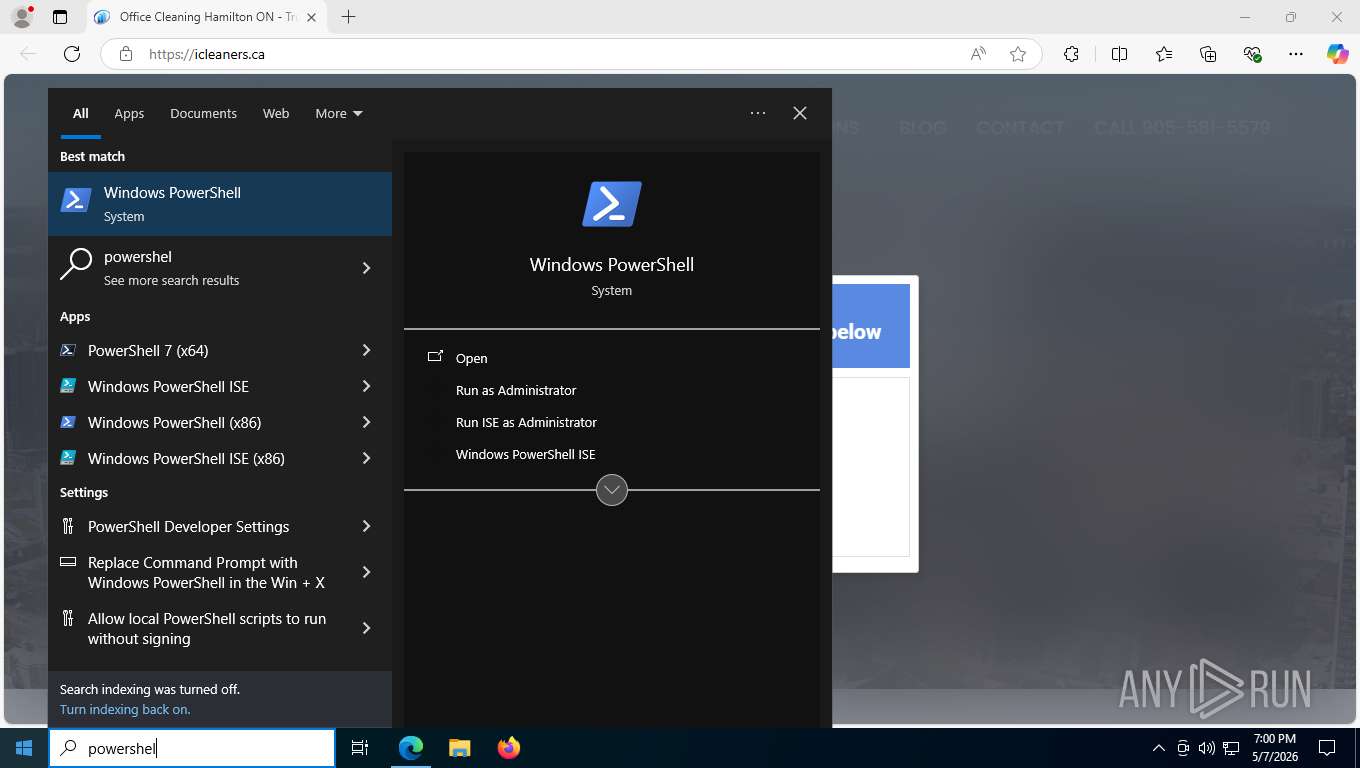The height and width of the screenshot is (768, 1360).
Task: Click CONTACT link on the webpage
Action: click(x=1020, y=128)
